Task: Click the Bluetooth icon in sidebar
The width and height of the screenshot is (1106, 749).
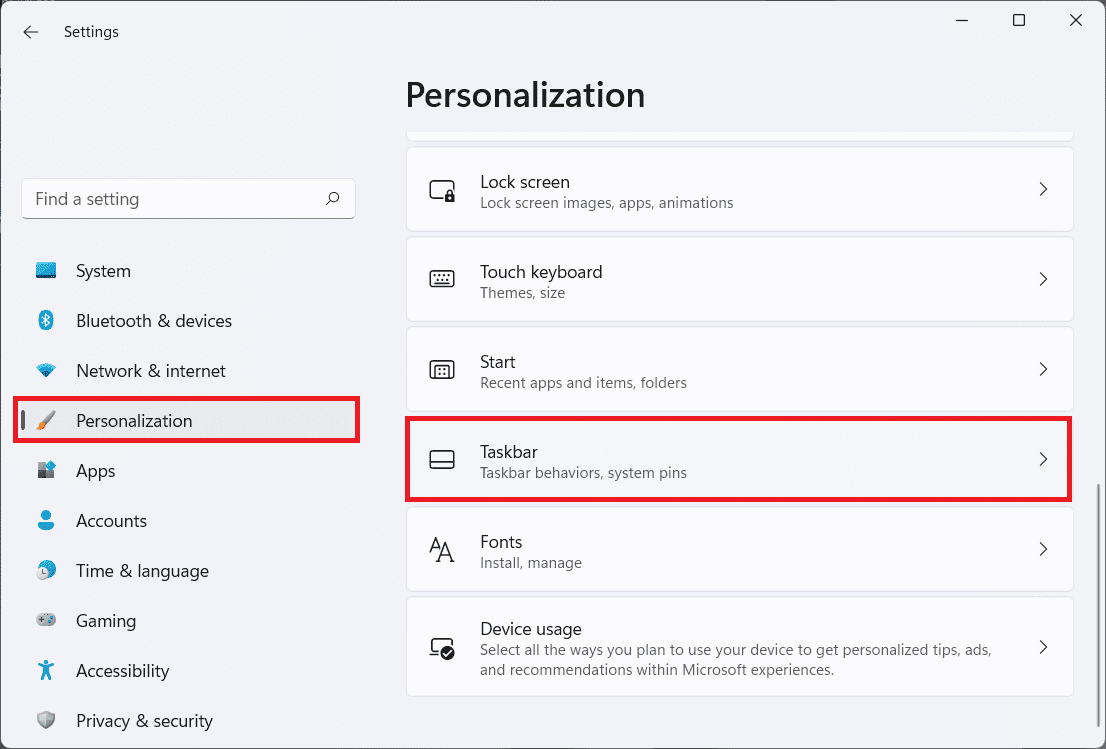Action: [x=46, y=320]
